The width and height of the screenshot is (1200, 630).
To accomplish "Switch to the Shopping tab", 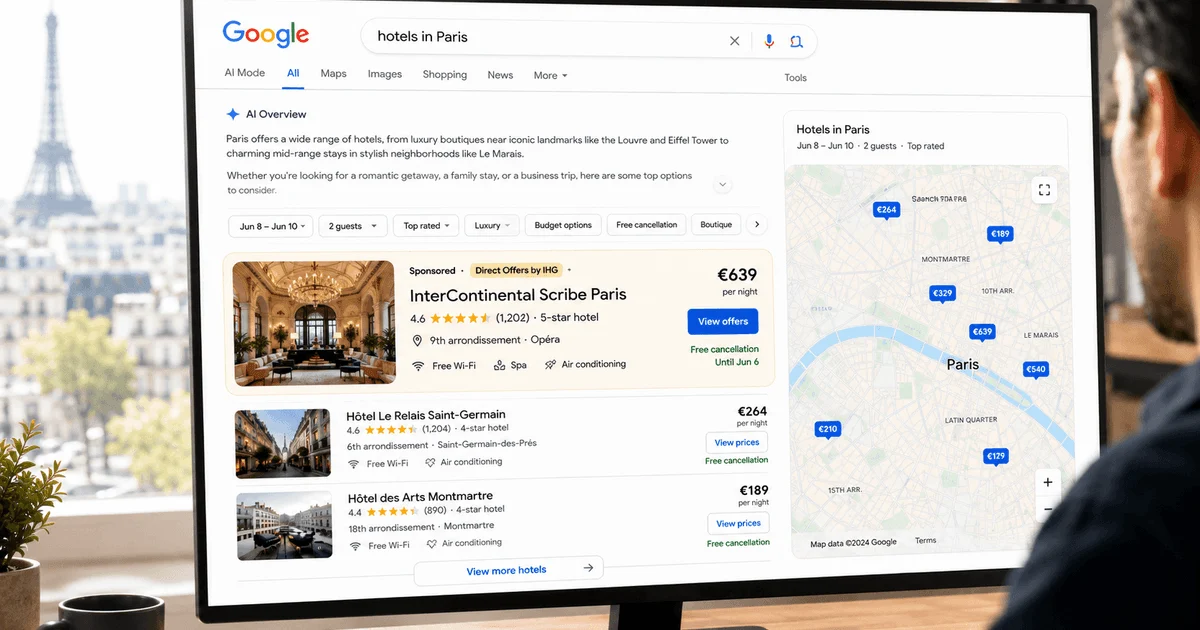I will (x=445, y=75).
